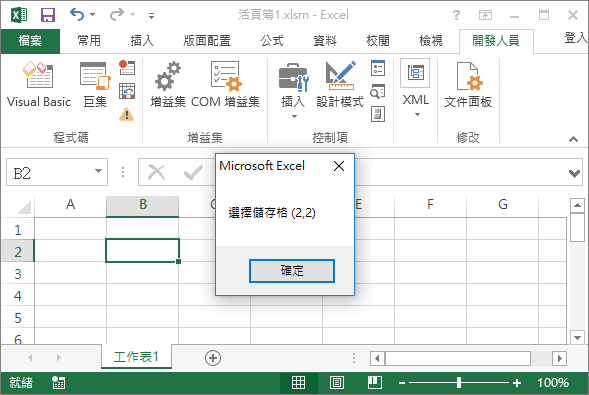Select column F header
The height and width of the screenshot is (395, 589).
(430, 205)
